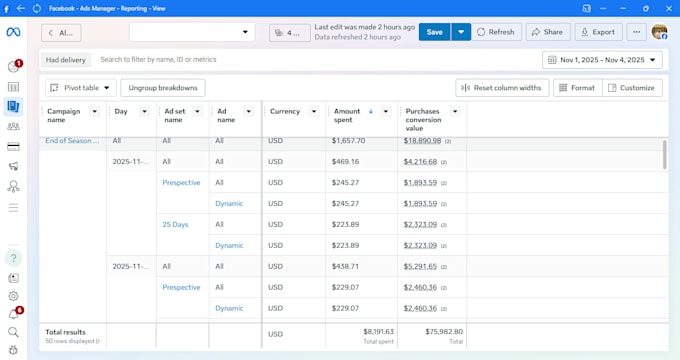680x360 pixels.
Task: Open the Prespective ad set with $229.07 spent
Action: 181,288
